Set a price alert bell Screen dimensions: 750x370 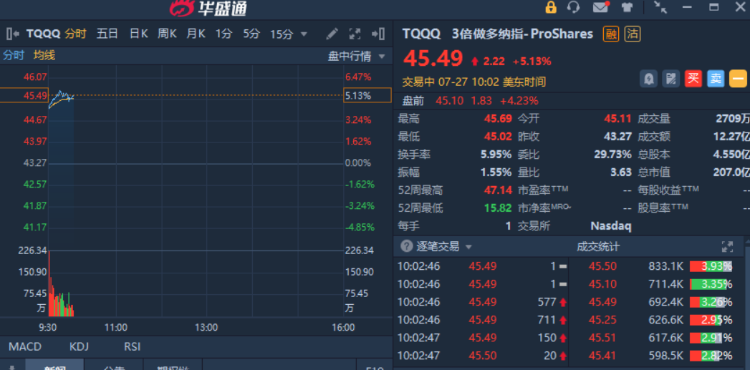tap(649, 79)
